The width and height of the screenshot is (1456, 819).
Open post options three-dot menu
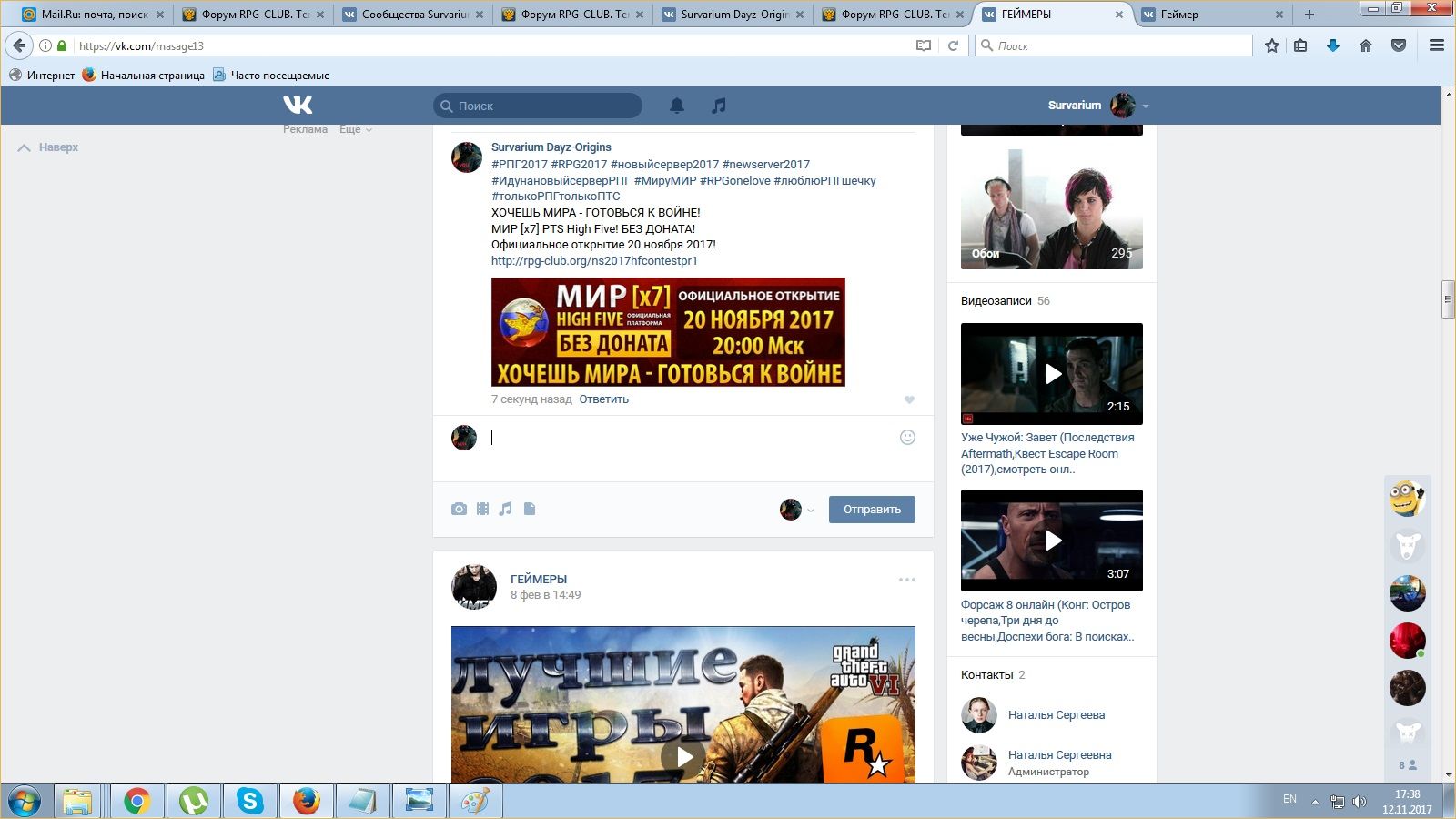click(906, 580)
